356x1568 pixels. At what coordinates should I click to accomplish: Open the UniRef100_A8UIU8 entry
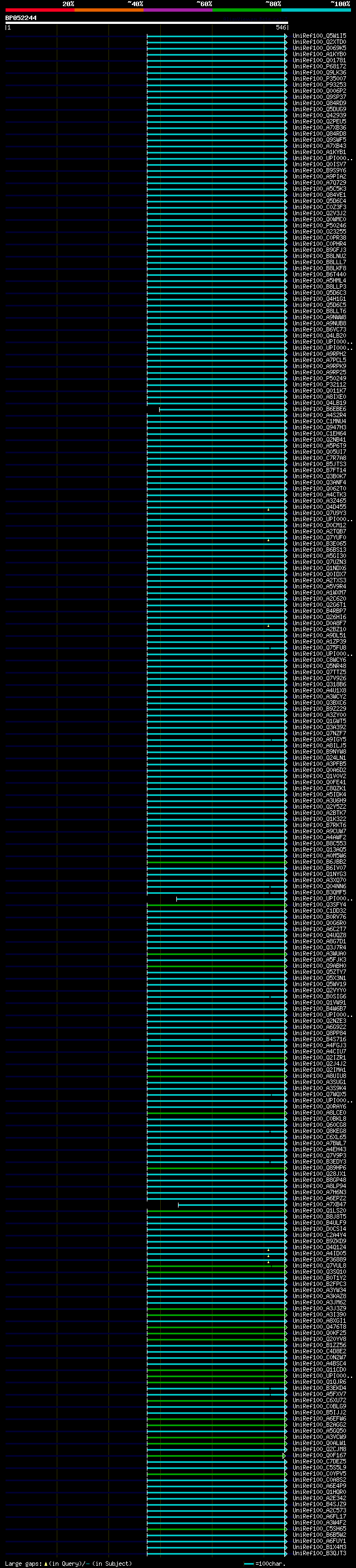click(x=319, y=1076)
